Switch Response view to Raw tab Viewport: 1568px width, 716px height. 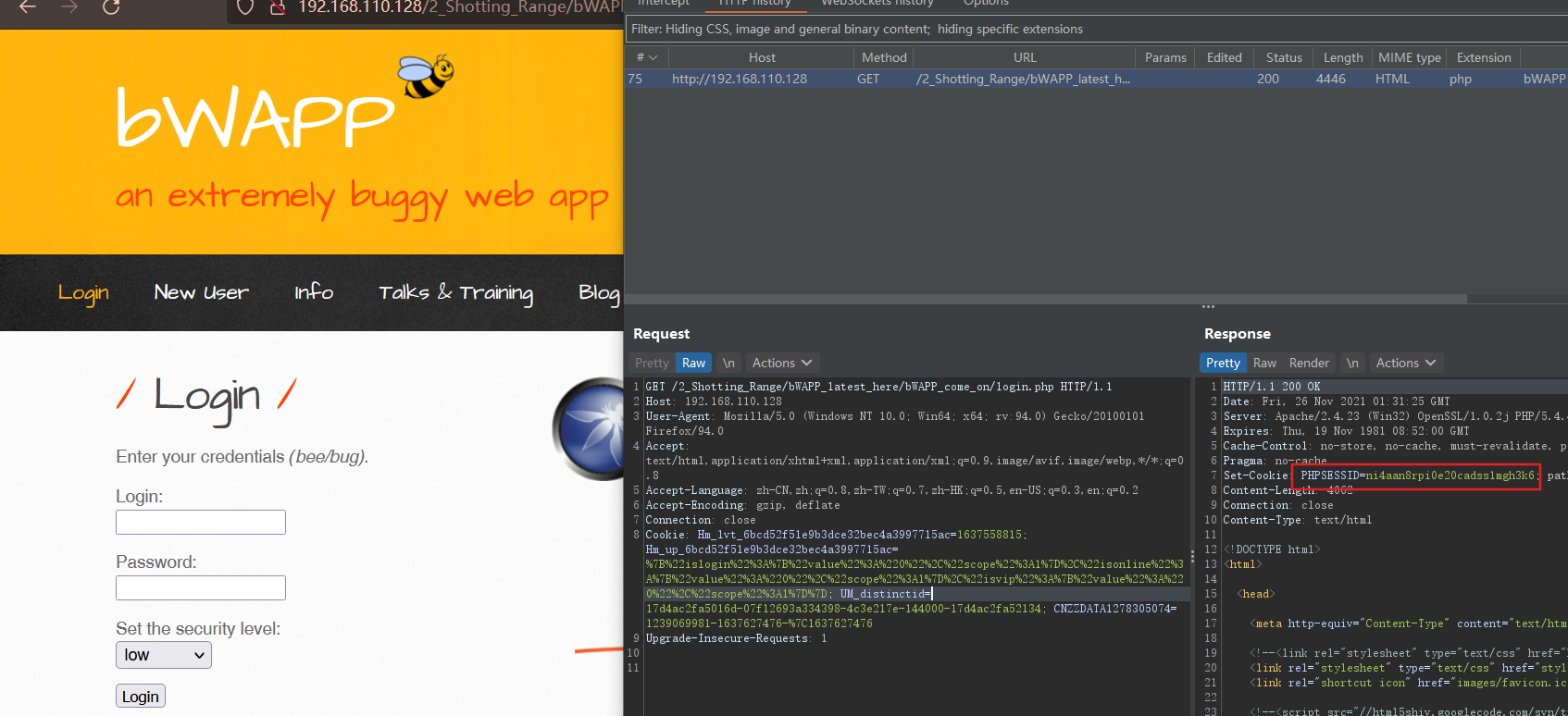pos(1264,363)
